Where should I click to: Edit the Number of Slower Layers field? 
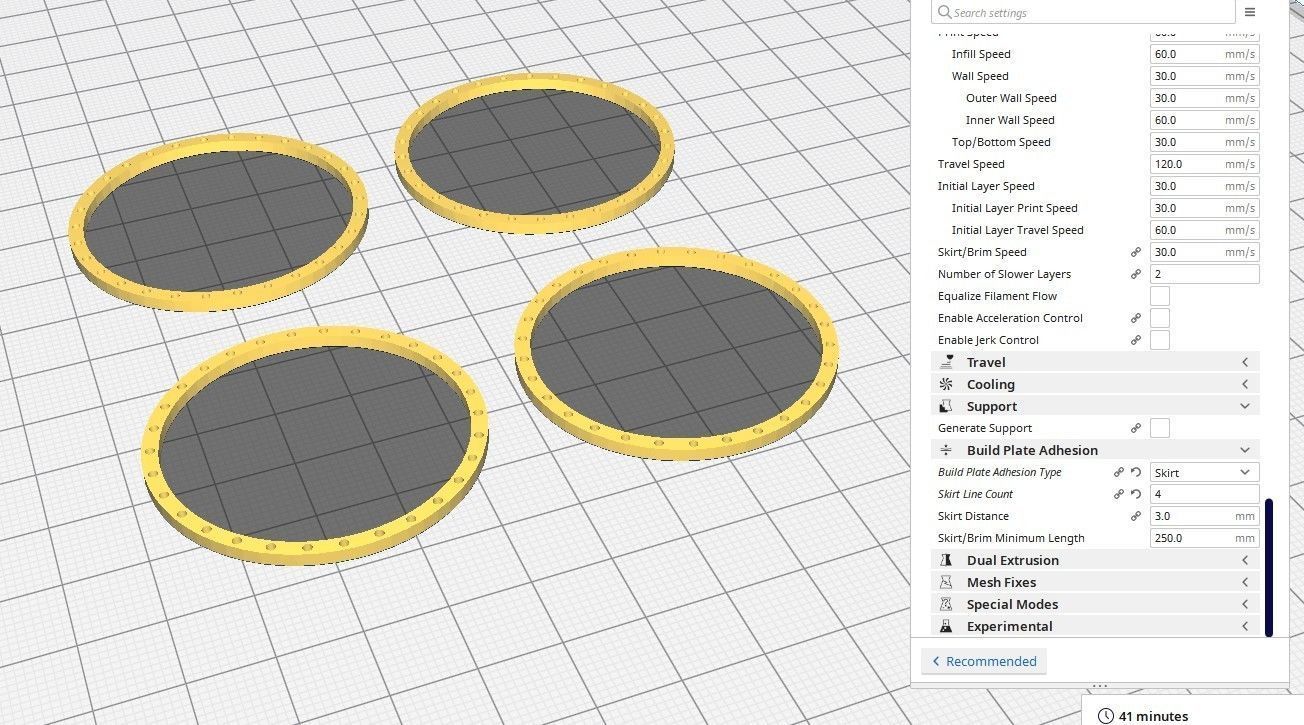pos(1205,274)
